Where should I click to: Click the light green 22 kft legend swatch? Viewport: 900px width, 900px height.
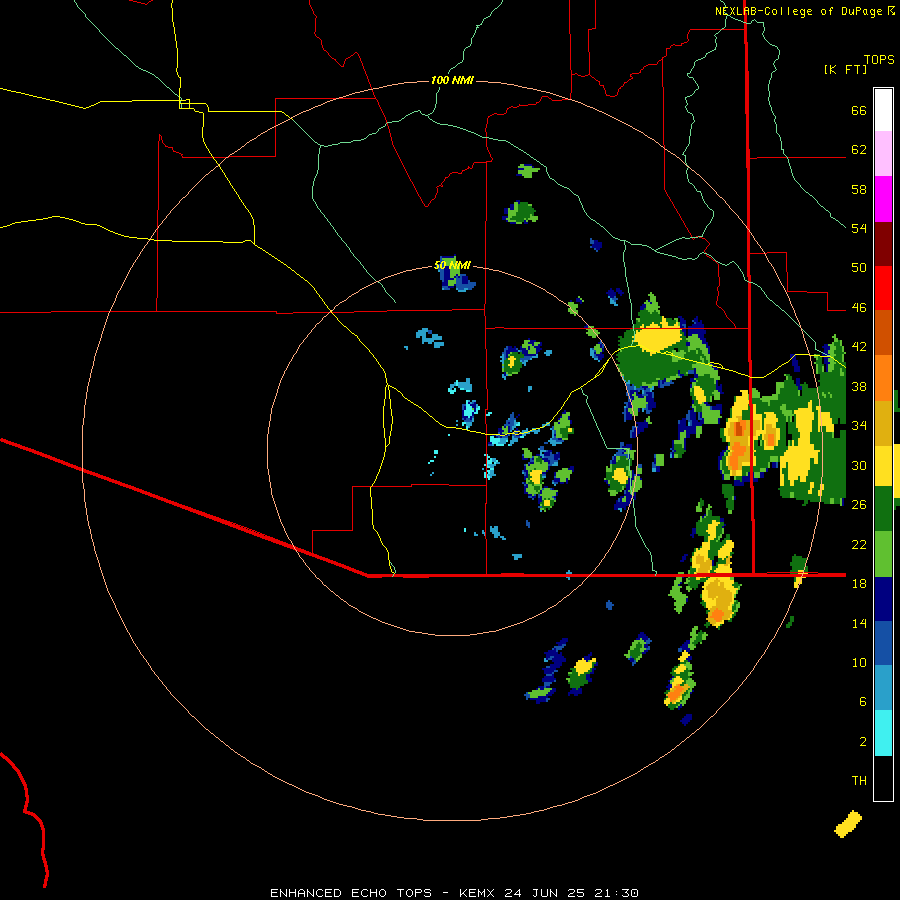point(883,554)
